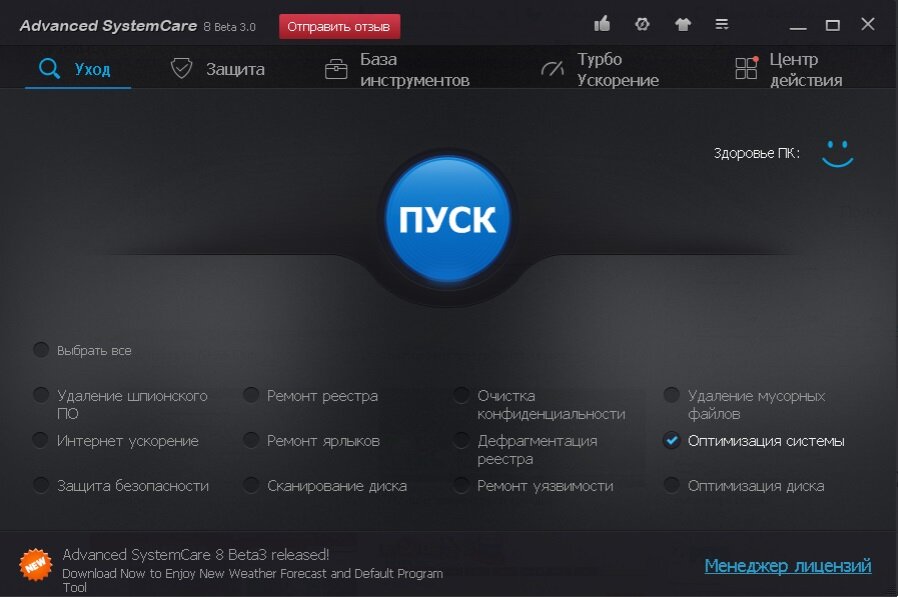Click the Download Now to Enjoy text

pyautogui.click(x=252, y=580)
